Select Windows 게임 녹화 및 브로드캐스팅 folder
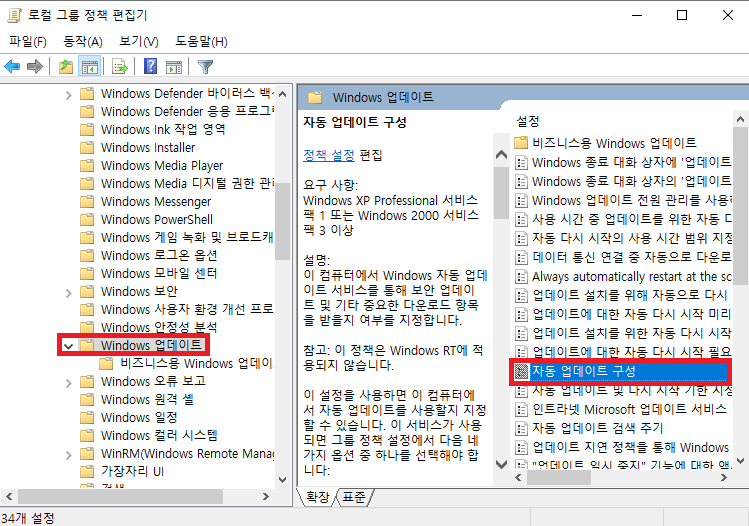 187,237
